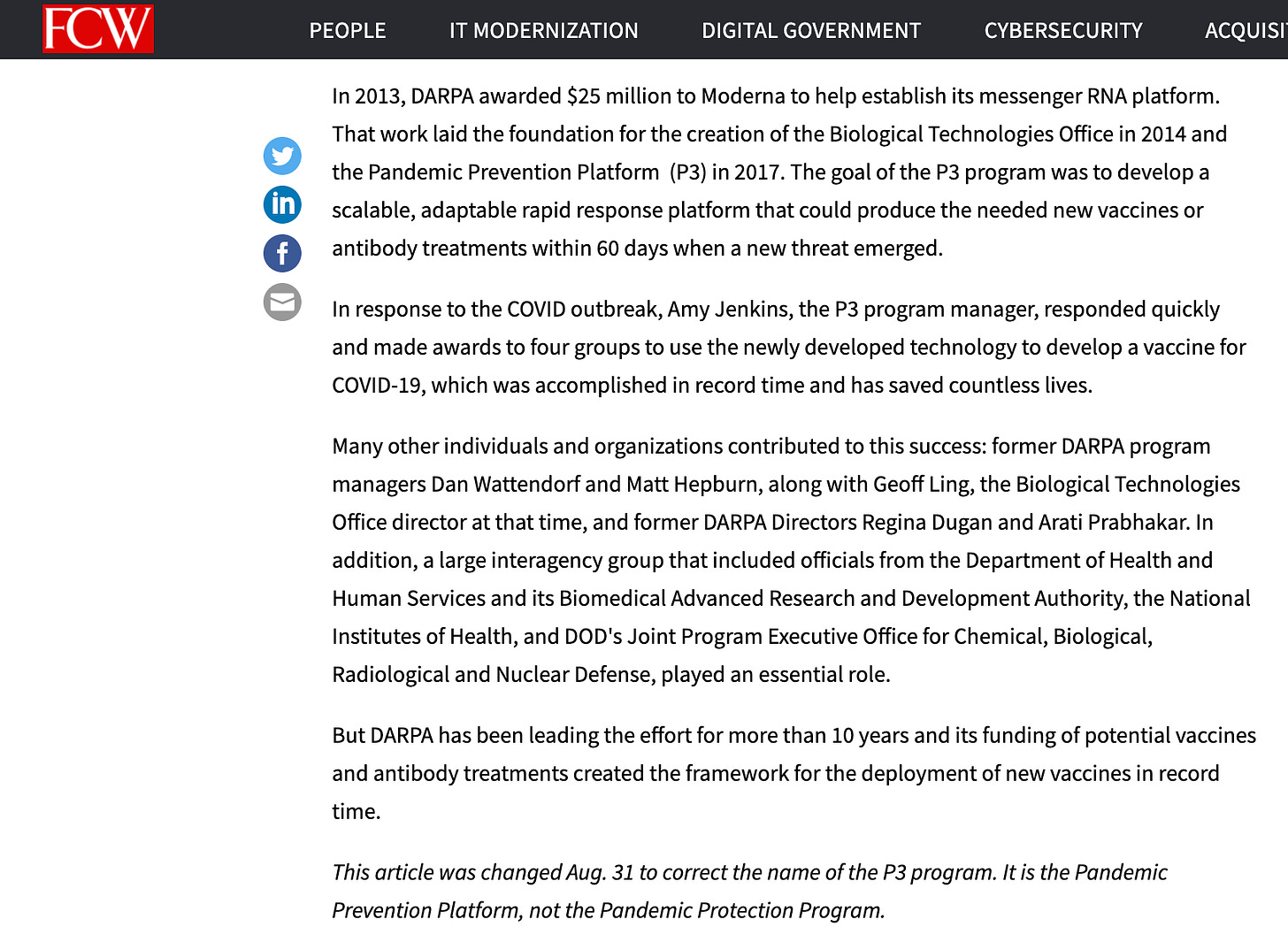The height and width of the screenshot is (942, 1288).
Task: Click the italic note 'This article was changed Aug. 31'
Action: 483,872
